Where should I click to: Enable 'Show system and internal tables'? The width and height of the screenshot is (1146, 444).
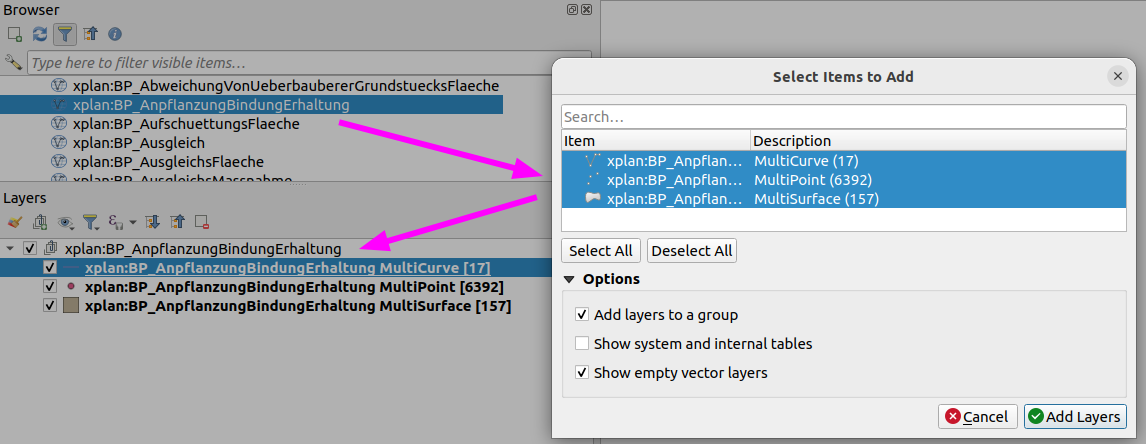point(582,344)
